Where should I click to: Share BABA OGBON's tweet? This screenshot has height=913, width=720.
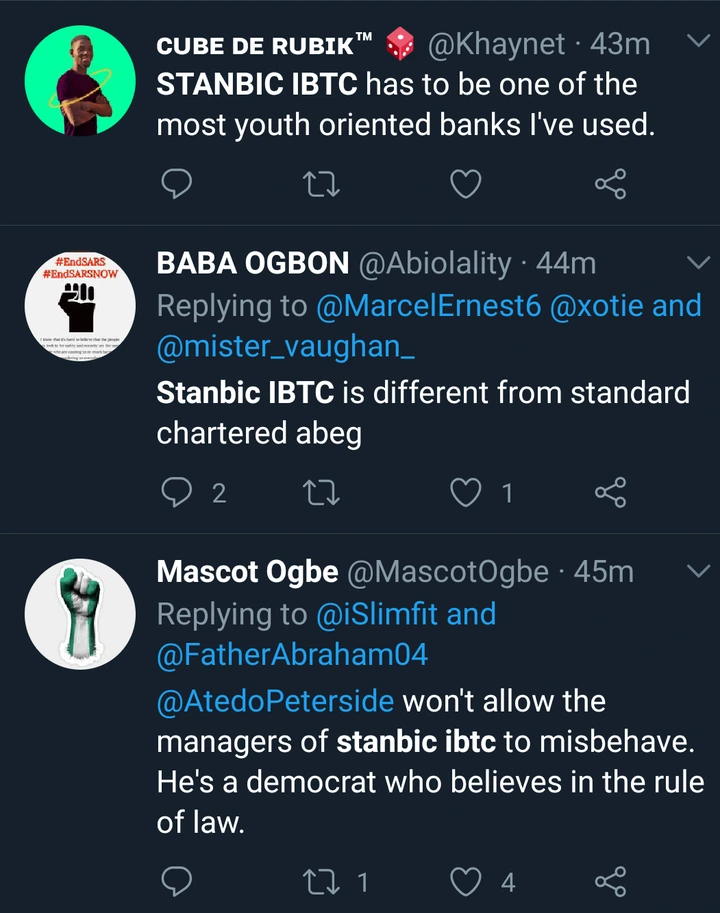[610, 491]
